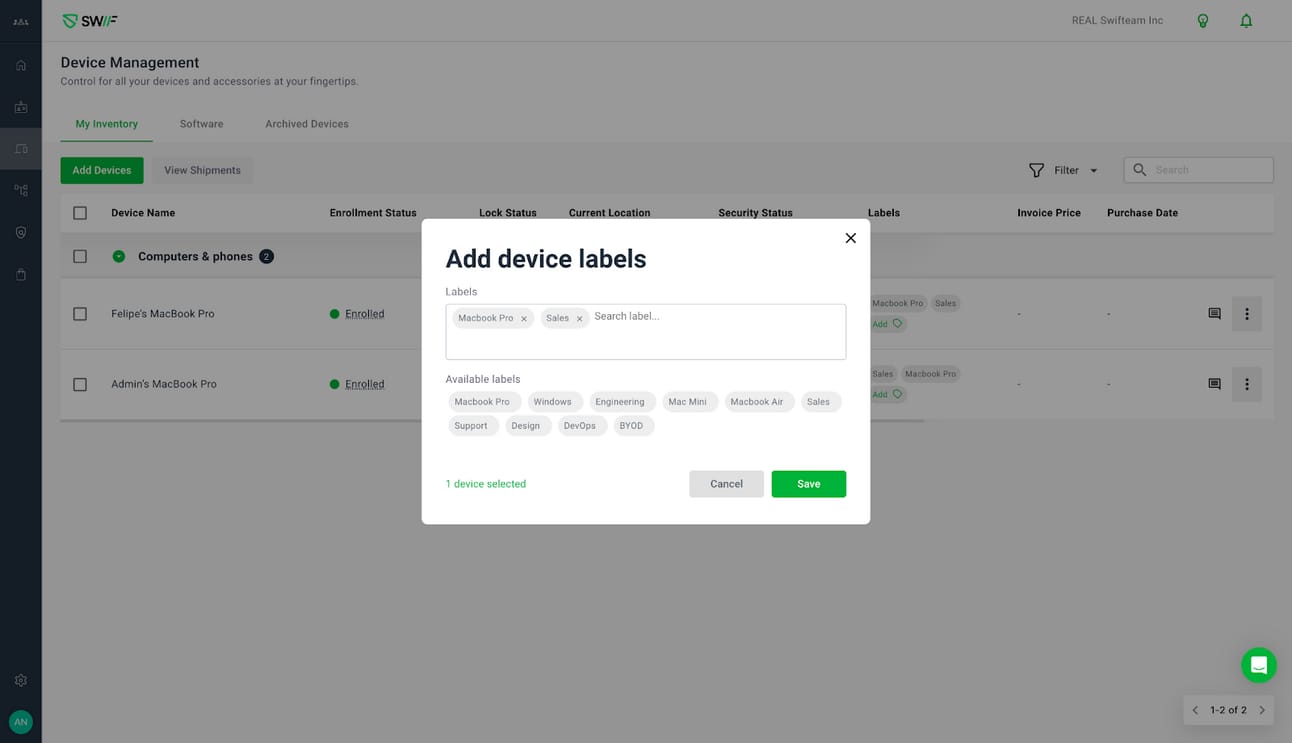Select the Devices sidebar icon

21,149
